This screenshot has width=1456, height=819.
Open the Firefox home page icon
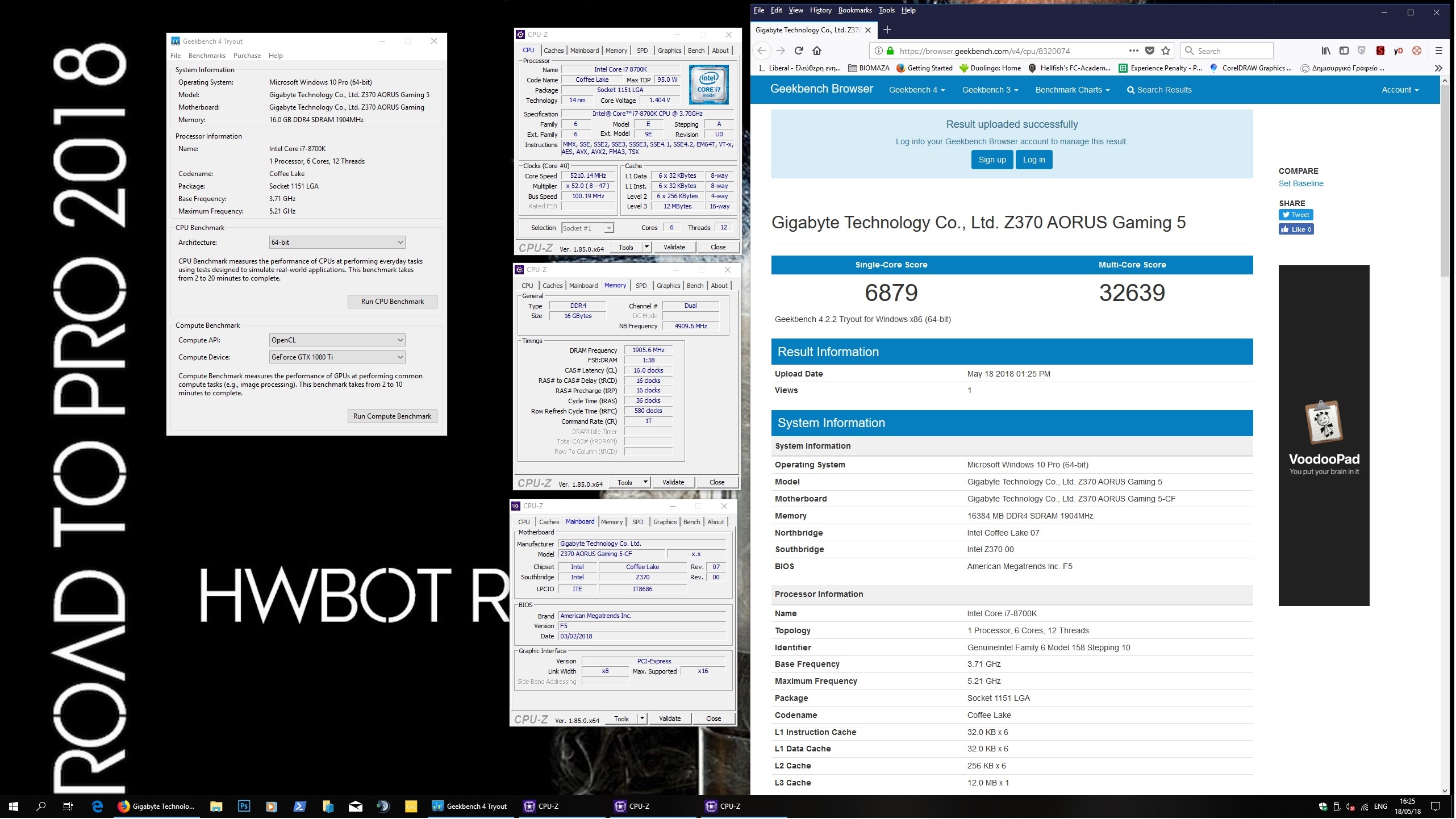(818, 51)
